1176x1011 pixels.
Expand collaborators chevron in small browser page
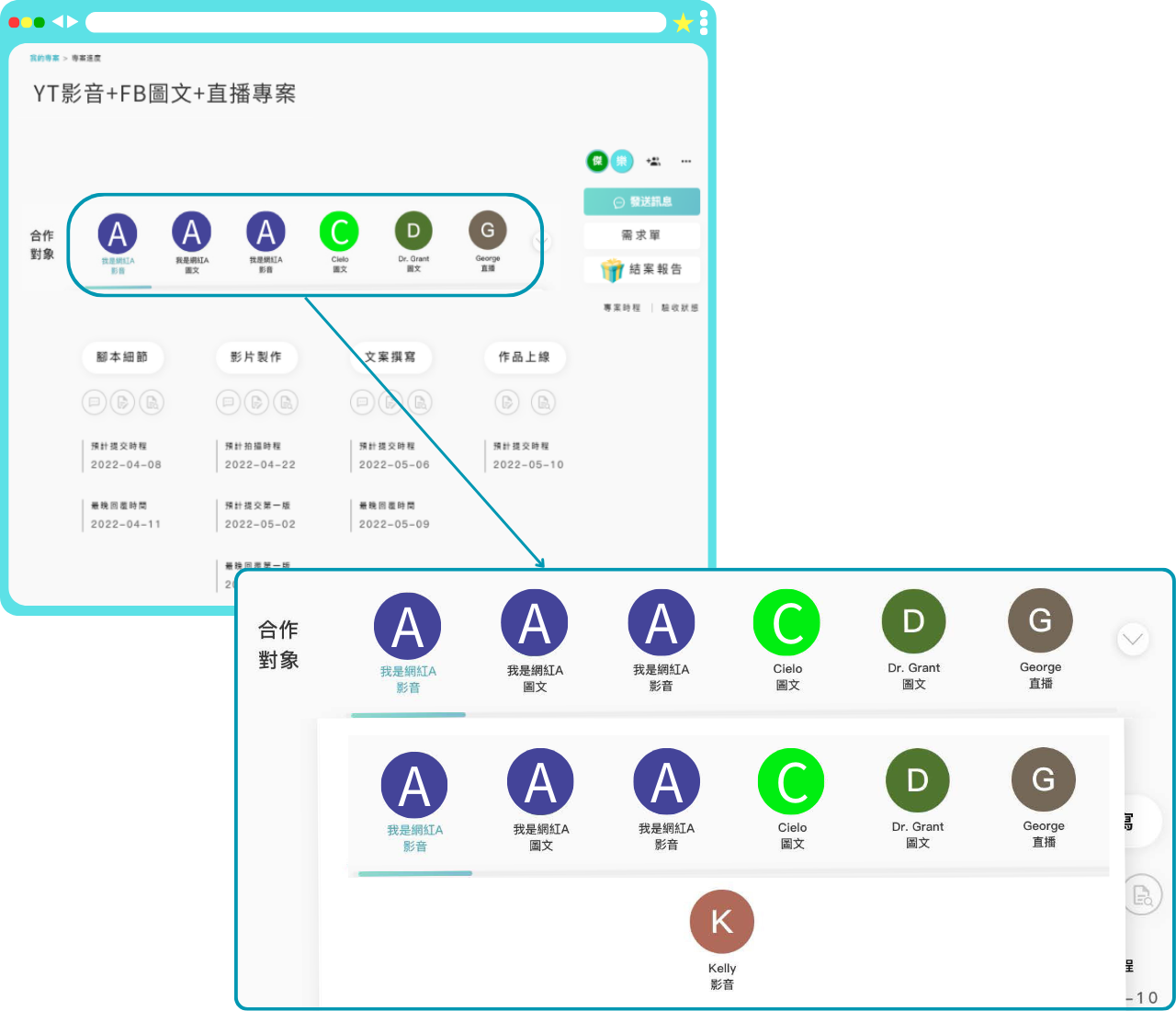pos(541,242)
